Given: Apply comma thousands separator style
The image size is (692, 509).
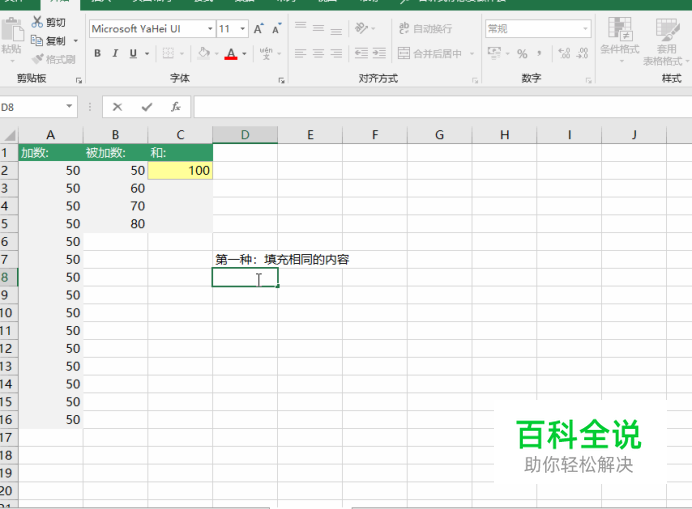Looking at the screenshot, I should pyautogui.click(x=539, y=53).
